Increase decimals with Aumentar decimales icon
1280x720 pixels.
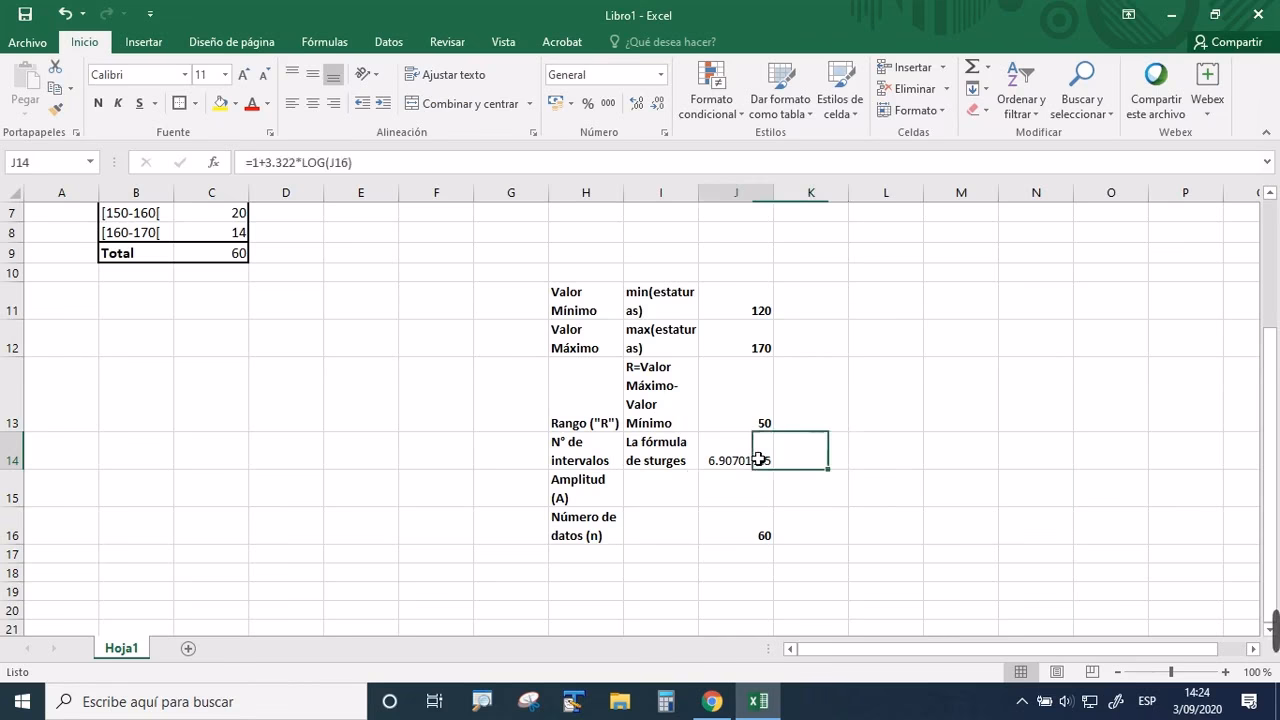pos(636,103)
